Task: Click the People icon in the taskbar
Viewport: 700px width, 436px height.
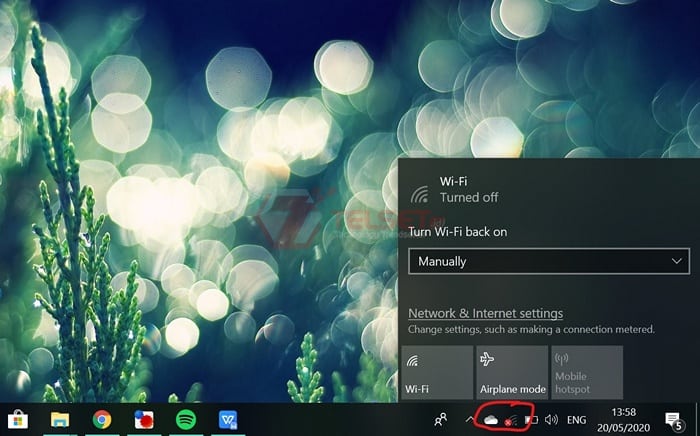Action: click(441, 420)
